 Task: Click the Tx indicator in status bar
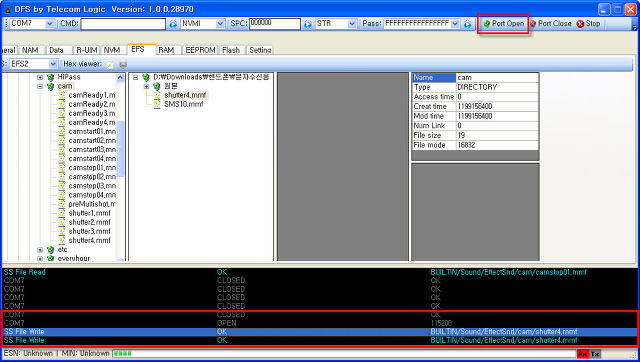(x=595, y=354)
